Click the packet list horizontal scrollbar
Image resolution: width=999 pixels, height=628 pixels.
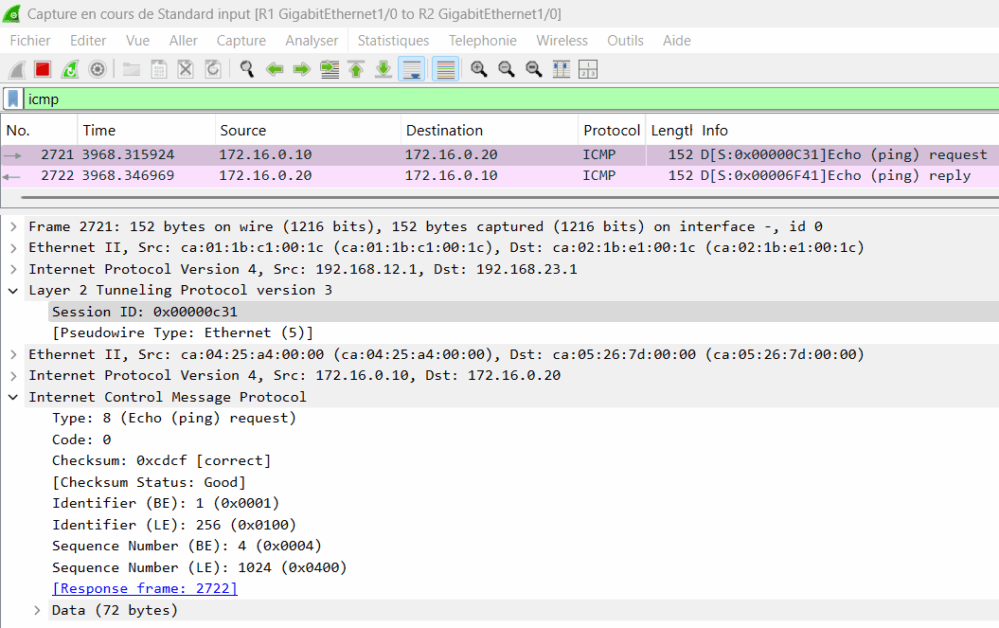[x=510, y=197]
